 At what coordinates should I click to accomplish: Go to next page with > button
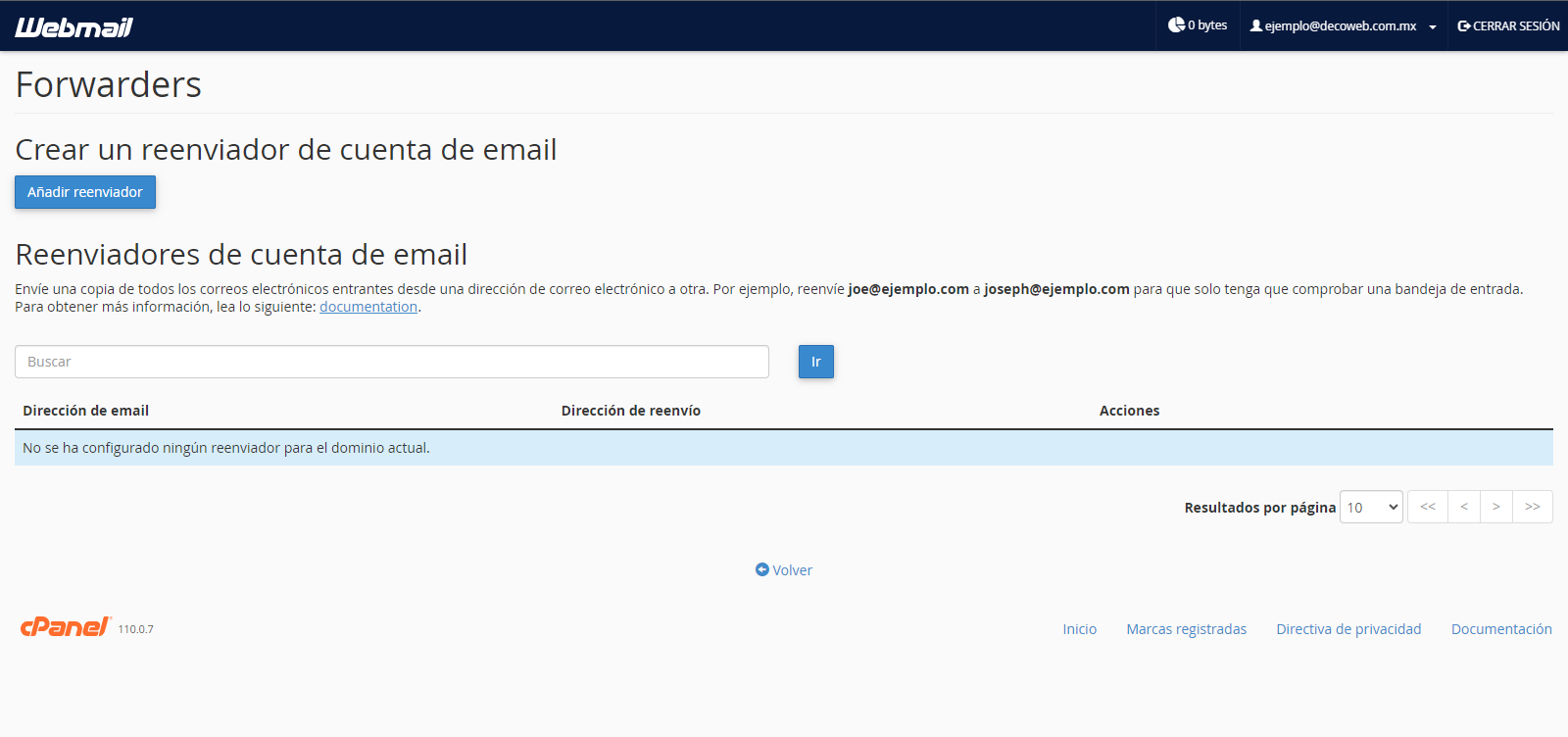point(1496,507)
